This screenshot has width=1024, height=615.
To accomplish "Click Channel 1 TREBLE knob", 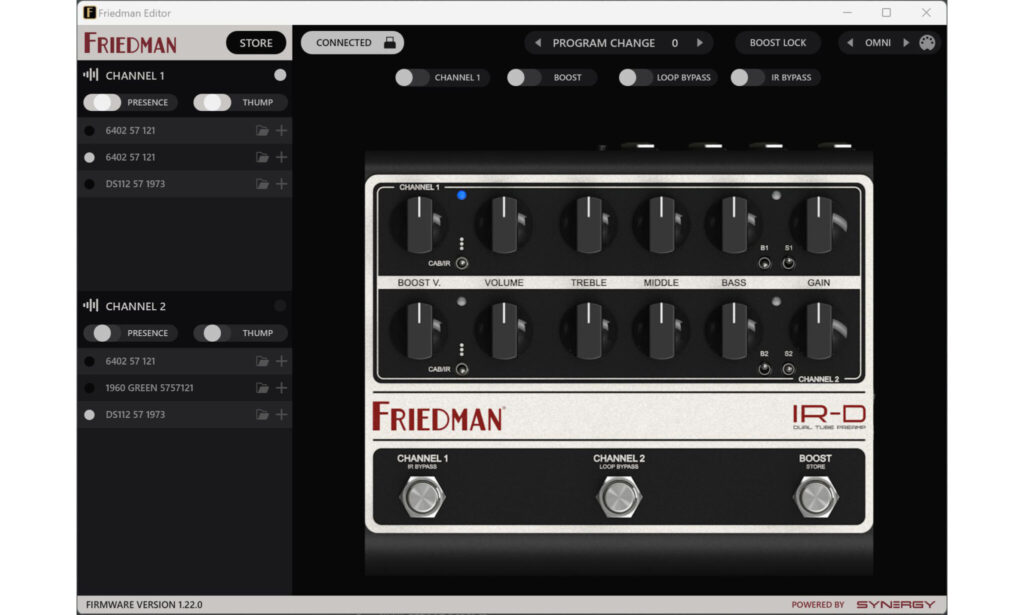I will point(588,225).
